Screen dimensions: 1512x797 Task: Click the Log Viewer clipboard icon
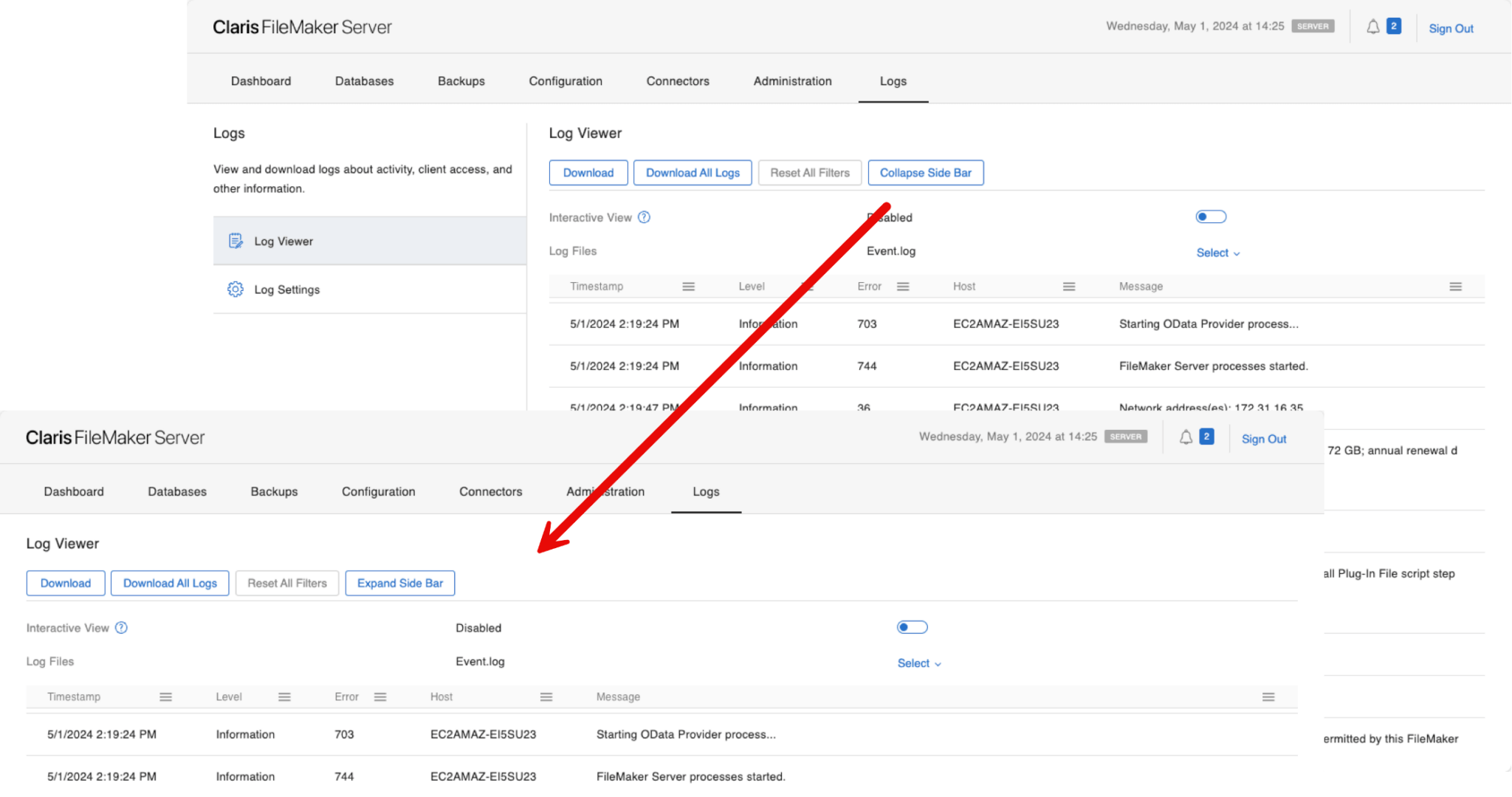(x=235, y=241)
